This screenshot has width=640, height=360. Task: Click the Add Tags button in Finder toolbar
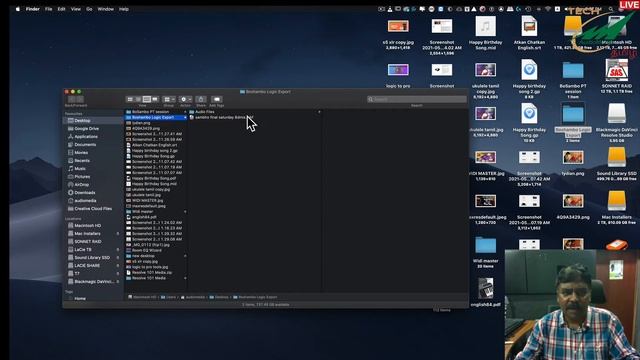pyautogui.click(x=216, y=99)
